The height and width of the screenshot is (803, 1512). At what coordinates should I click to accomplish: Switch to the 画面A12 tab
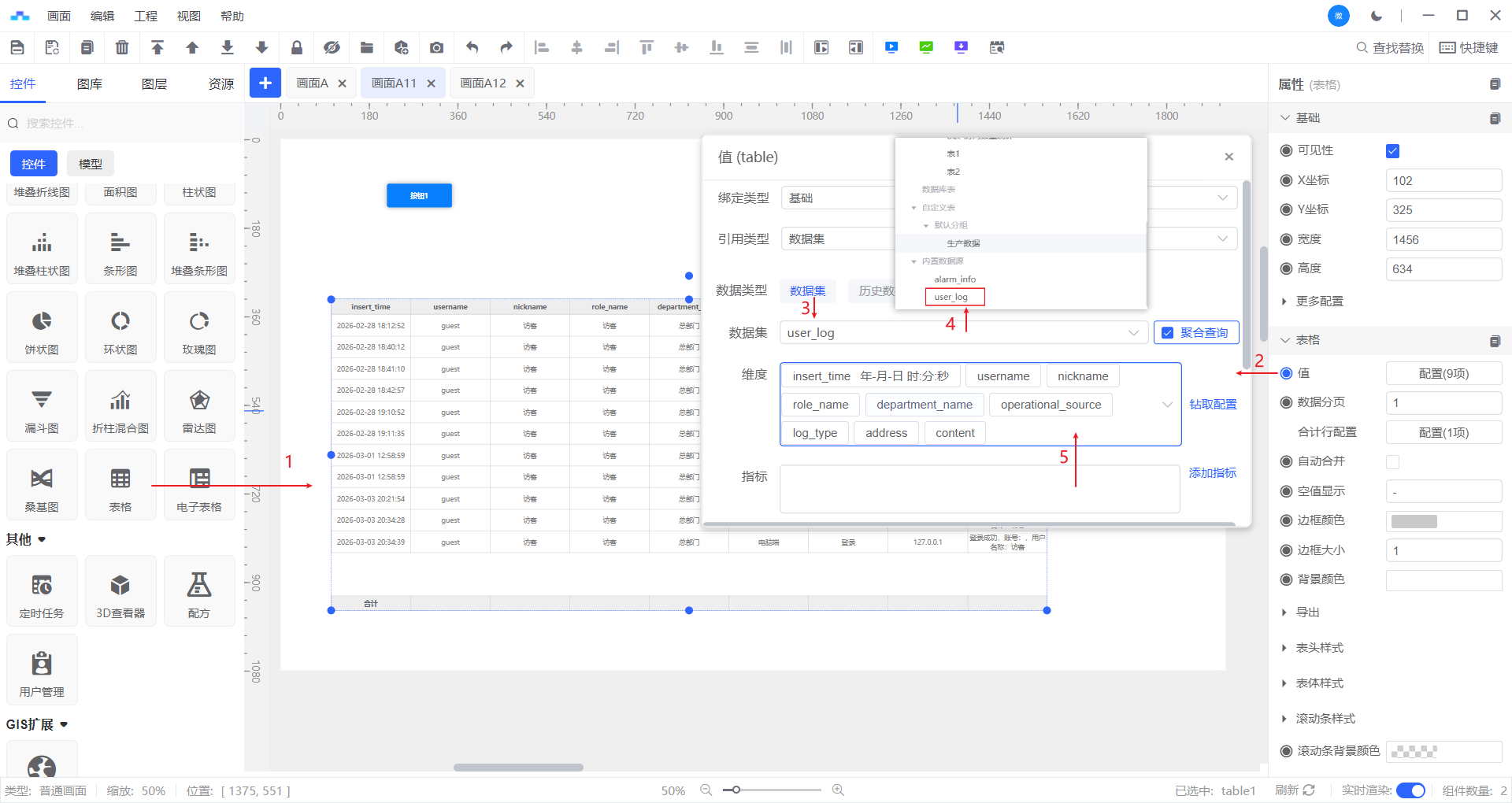pos(483,83)
